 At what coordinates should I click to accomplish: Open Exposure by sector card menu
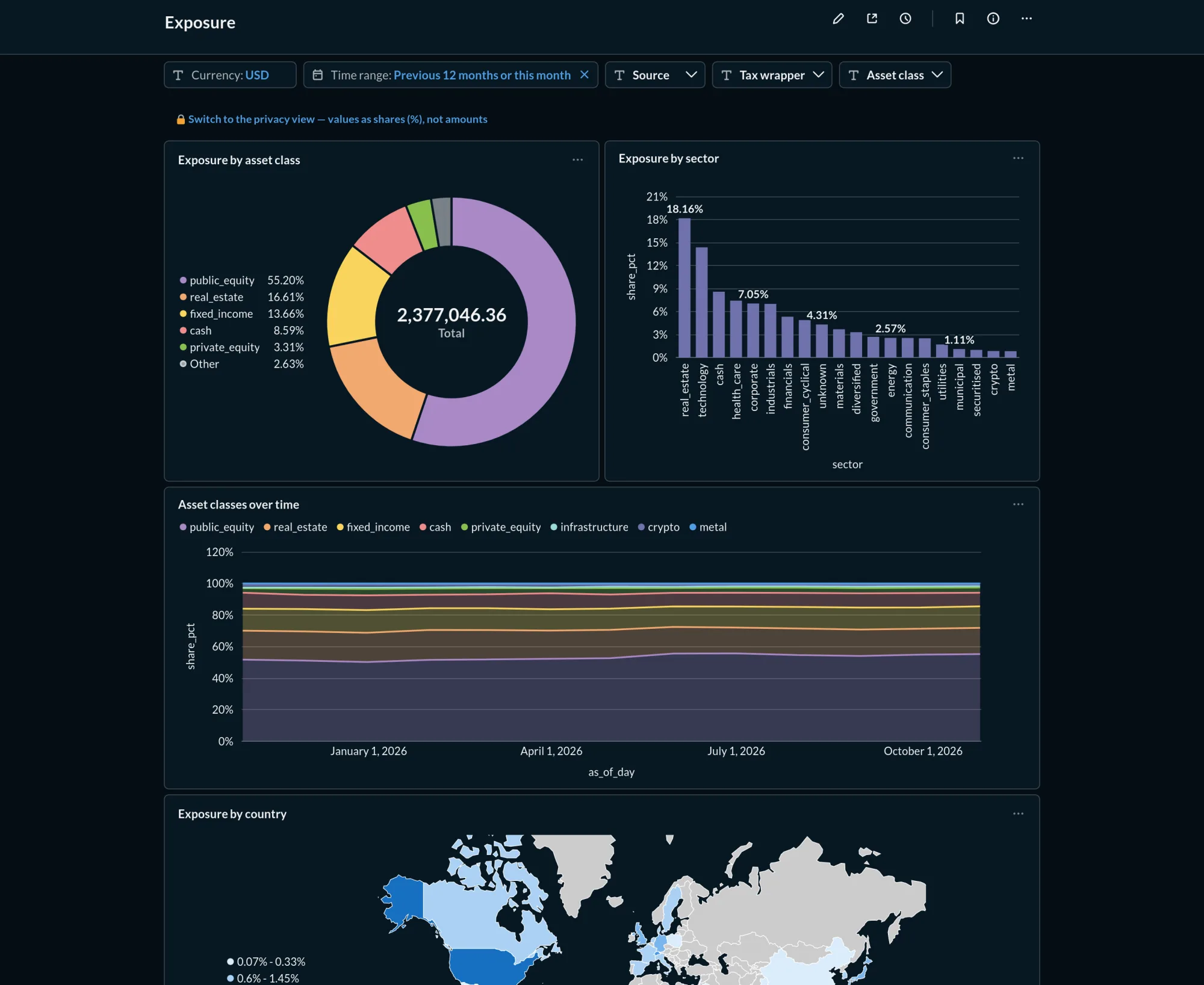1019,158
